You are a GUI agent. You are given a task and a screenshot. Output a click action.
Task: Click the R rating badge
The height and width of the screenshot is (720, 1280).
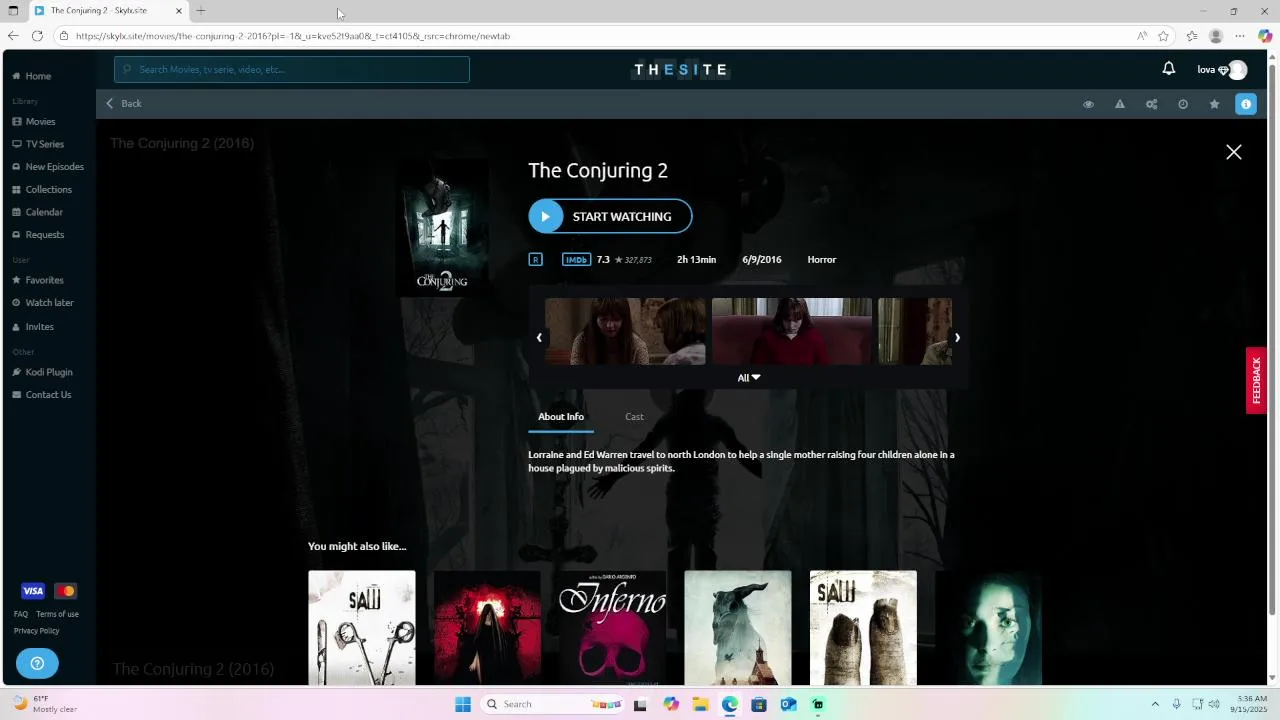click(535, 260)
